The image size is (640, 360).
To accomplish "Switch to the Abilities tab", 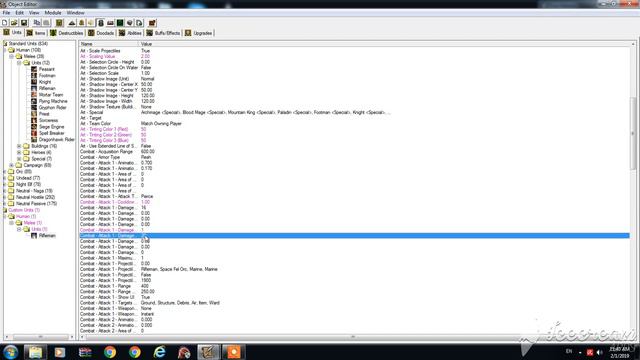I will coord(131,33).
